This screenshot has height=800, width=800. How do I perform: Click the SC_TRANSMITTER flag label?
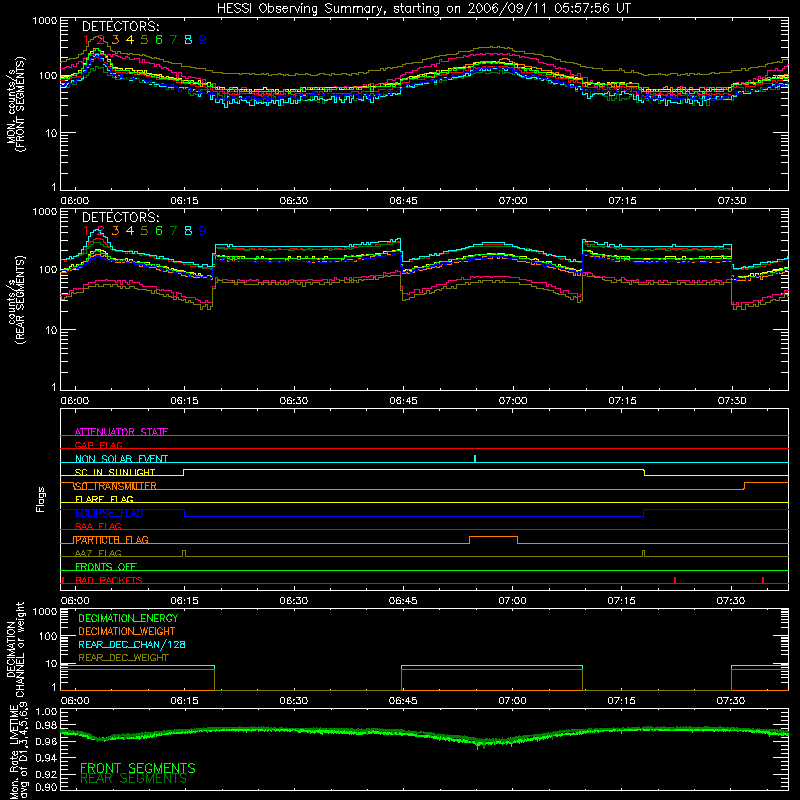pyautogui.click(x=115, y=486)
